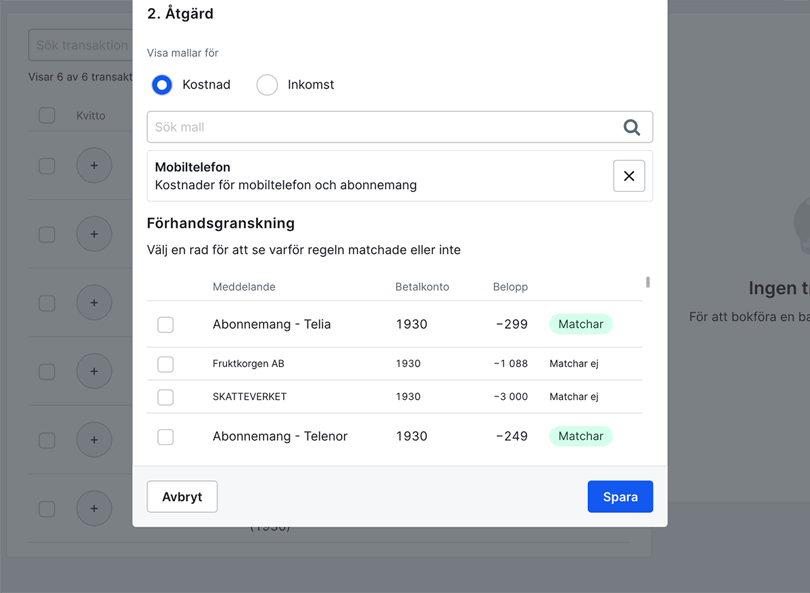Select the Kostnad radio button
Viewport: 810px width, 593px height.
161,85
